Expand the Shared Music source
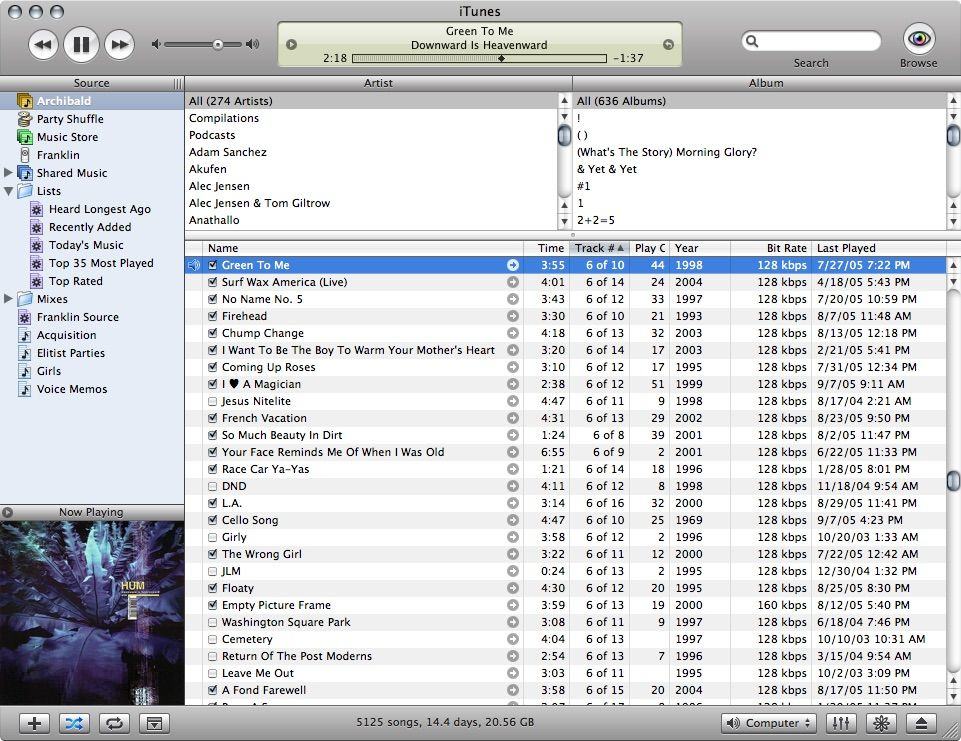The width and height of the screenshot is (961, 741). 9,173
